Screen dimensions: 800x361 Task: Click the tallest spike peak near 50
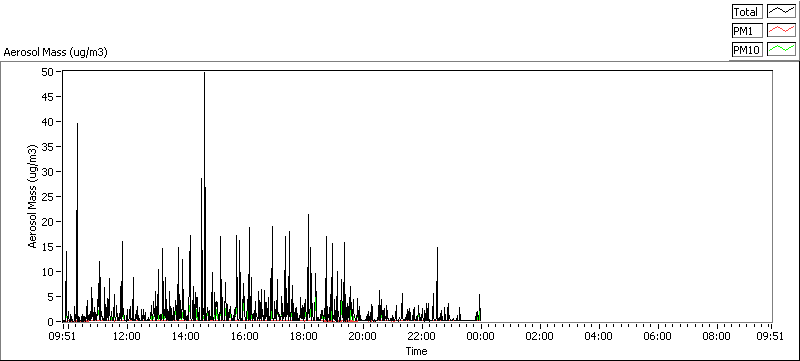pos(205,73)
